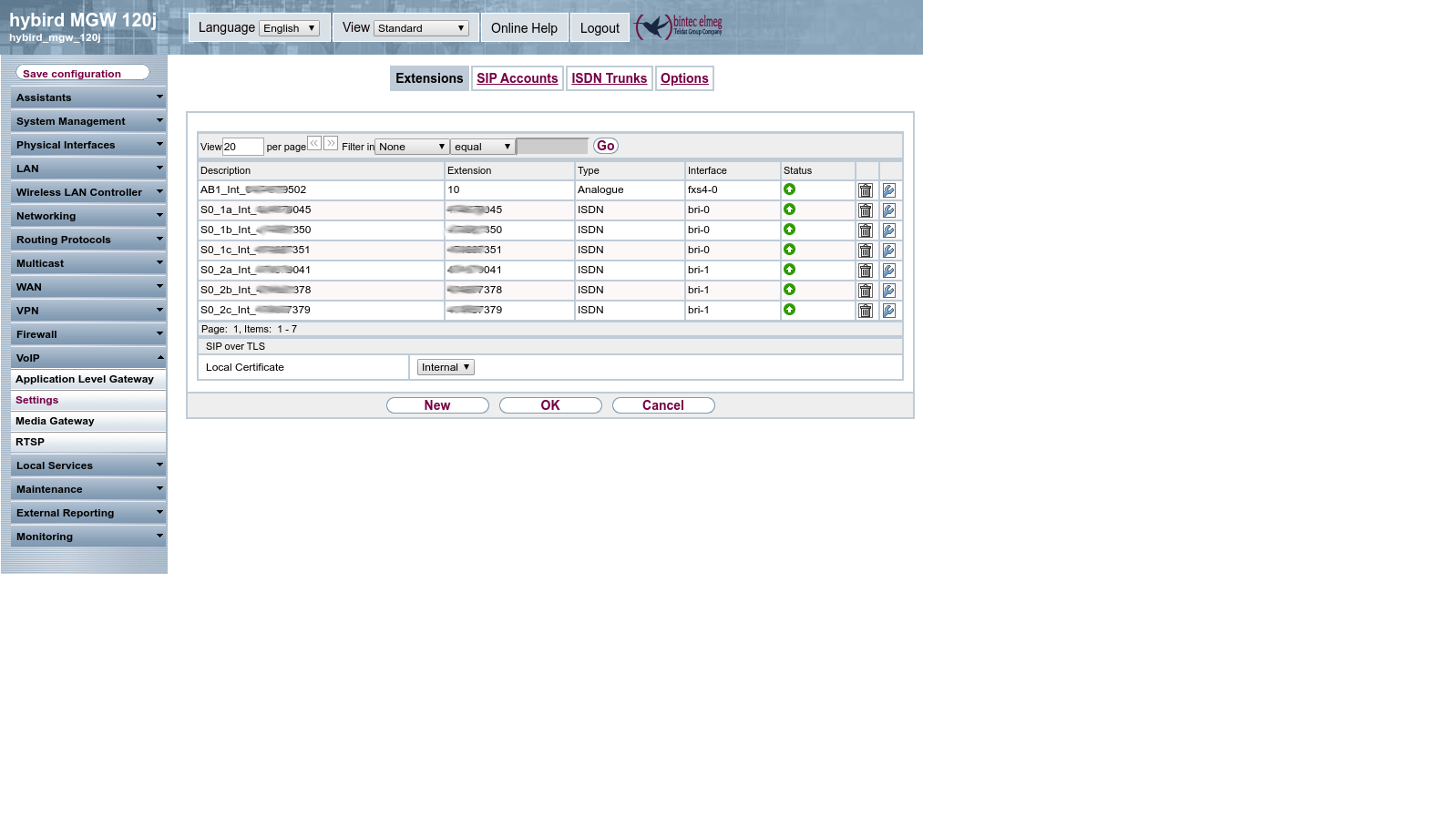Switch to the Options tab
The width and height of the screenshot is (1456, 818).
pyautogui.click(x=684, y=78)
